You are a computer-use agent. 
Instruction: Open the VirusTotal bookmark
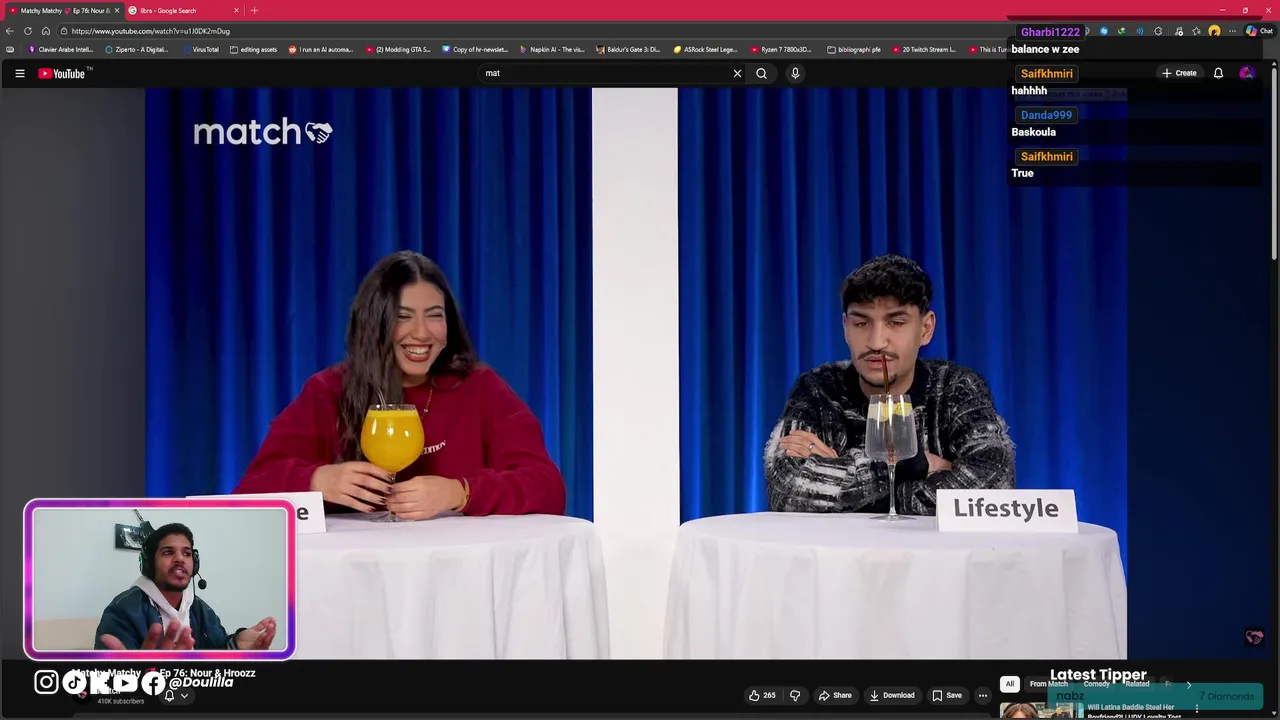pyautogui.click(x=200, y=49)
